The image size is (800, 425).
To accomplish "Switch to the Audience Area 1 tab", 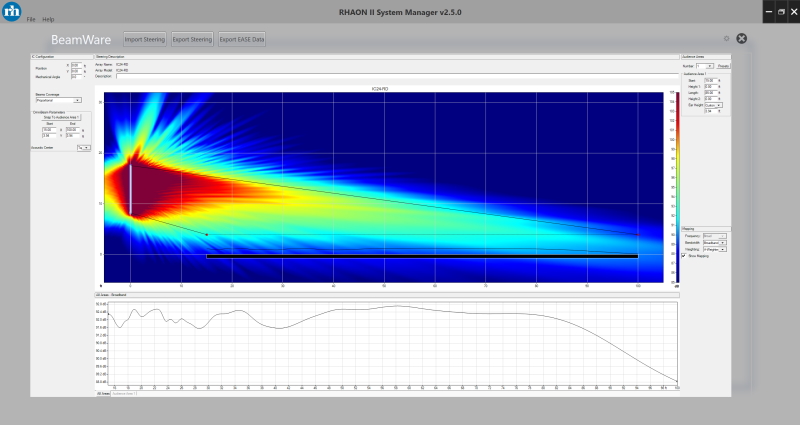I will pyautogui.click(x=125, y=393).
